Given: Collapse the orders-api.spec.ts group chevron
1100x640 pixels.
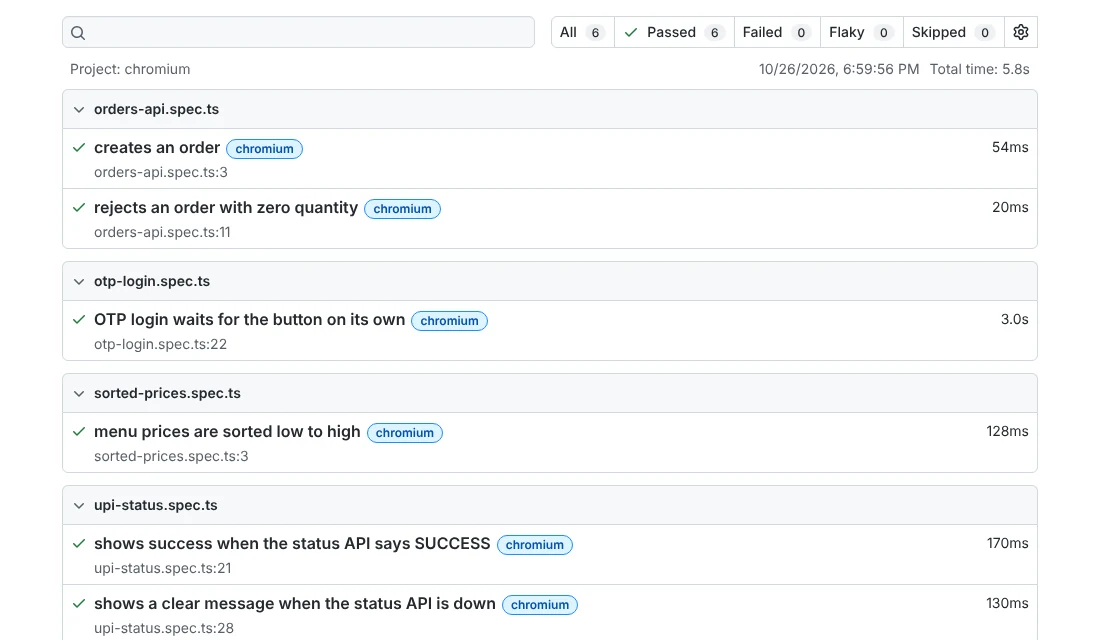Looking at the screenshot, I should tap(79, 109).
